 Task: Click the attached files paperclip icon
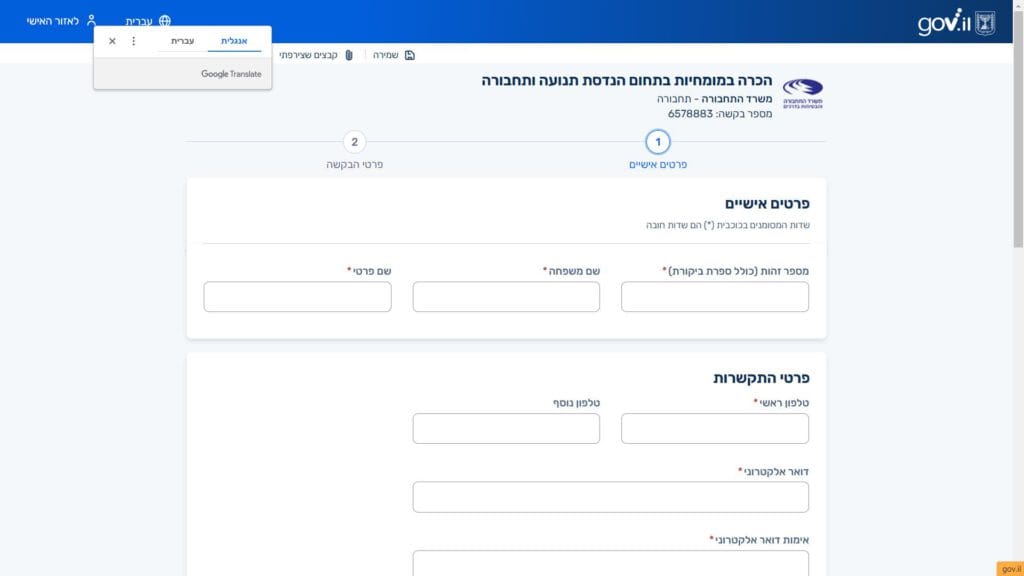pos(349,55)
